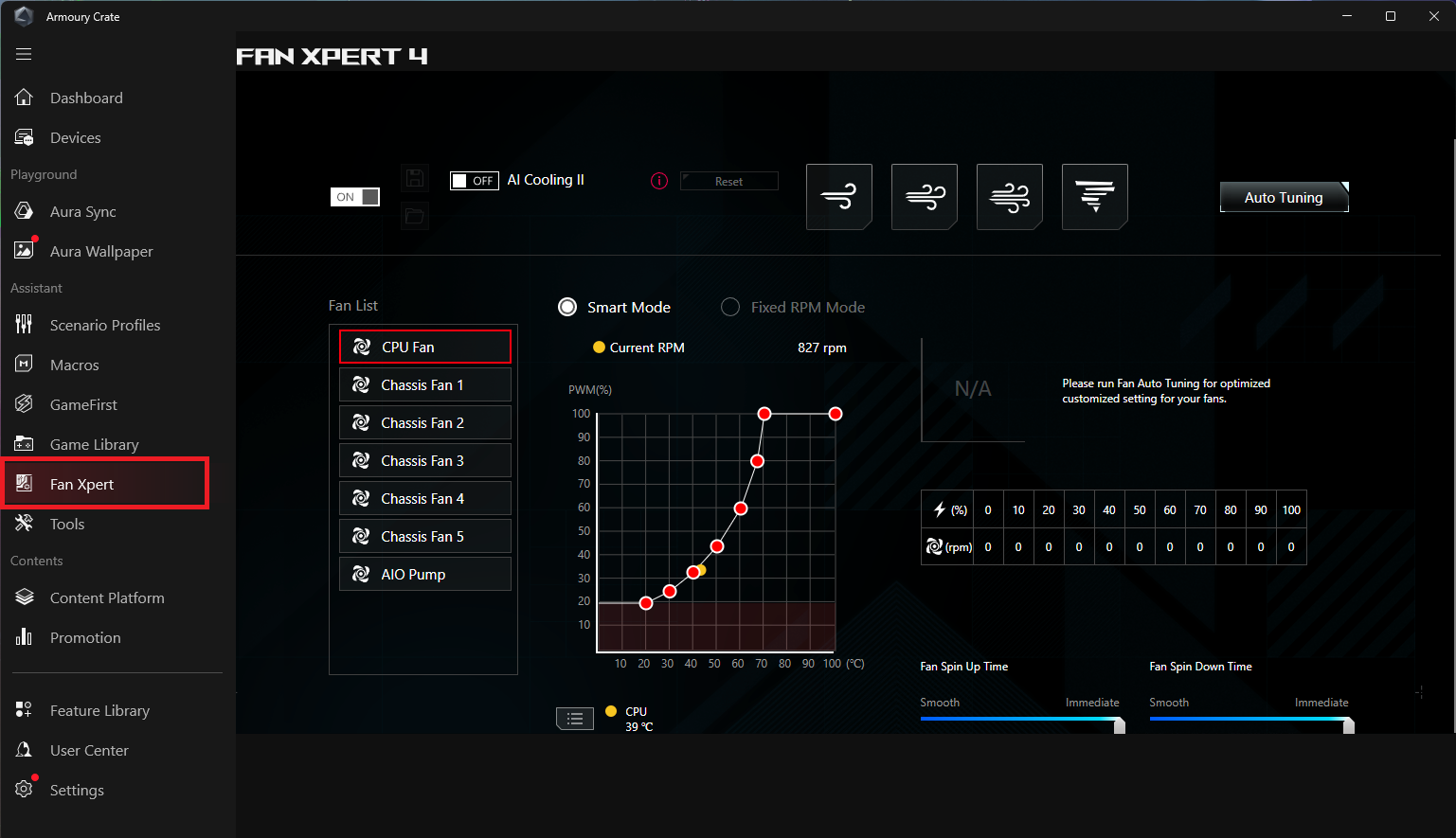Click the Fan Spin Up Time slider handle
The height and width of the screenshot is (838, 1456).
[x=1120, y=725]
